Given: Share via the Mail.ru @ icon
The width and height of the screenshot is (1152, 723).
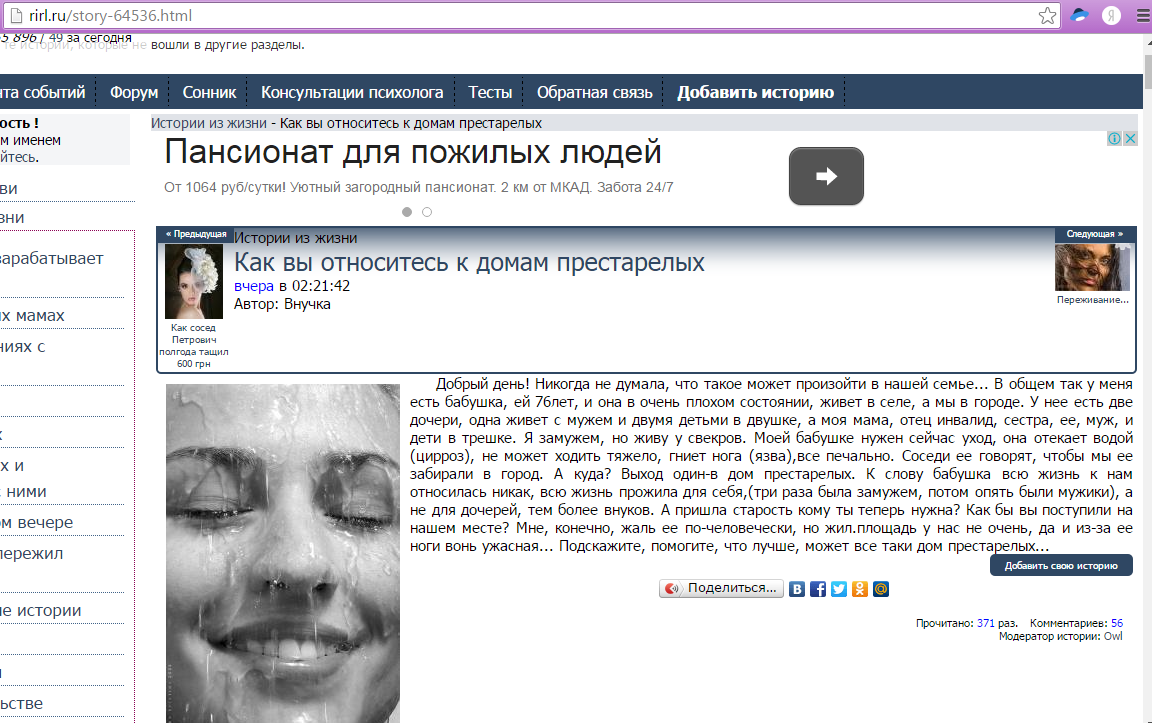Looking at the screenshot, I should pyautogui.click(x=880, y=589).
